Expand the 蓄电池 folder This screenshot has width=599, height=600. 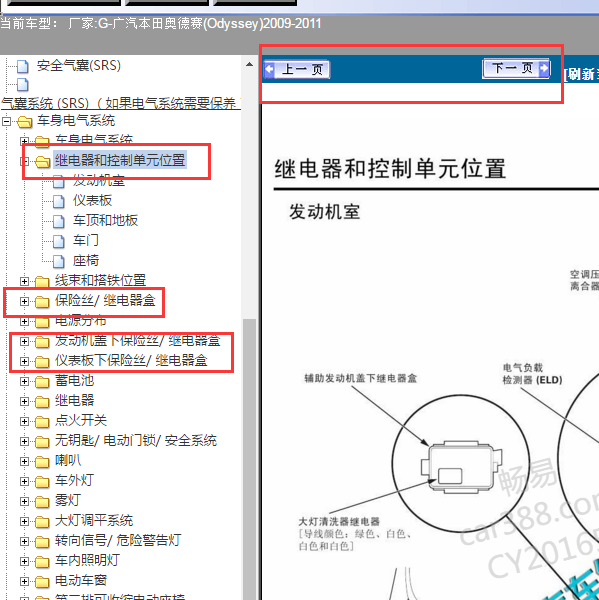tap(24, 381)
